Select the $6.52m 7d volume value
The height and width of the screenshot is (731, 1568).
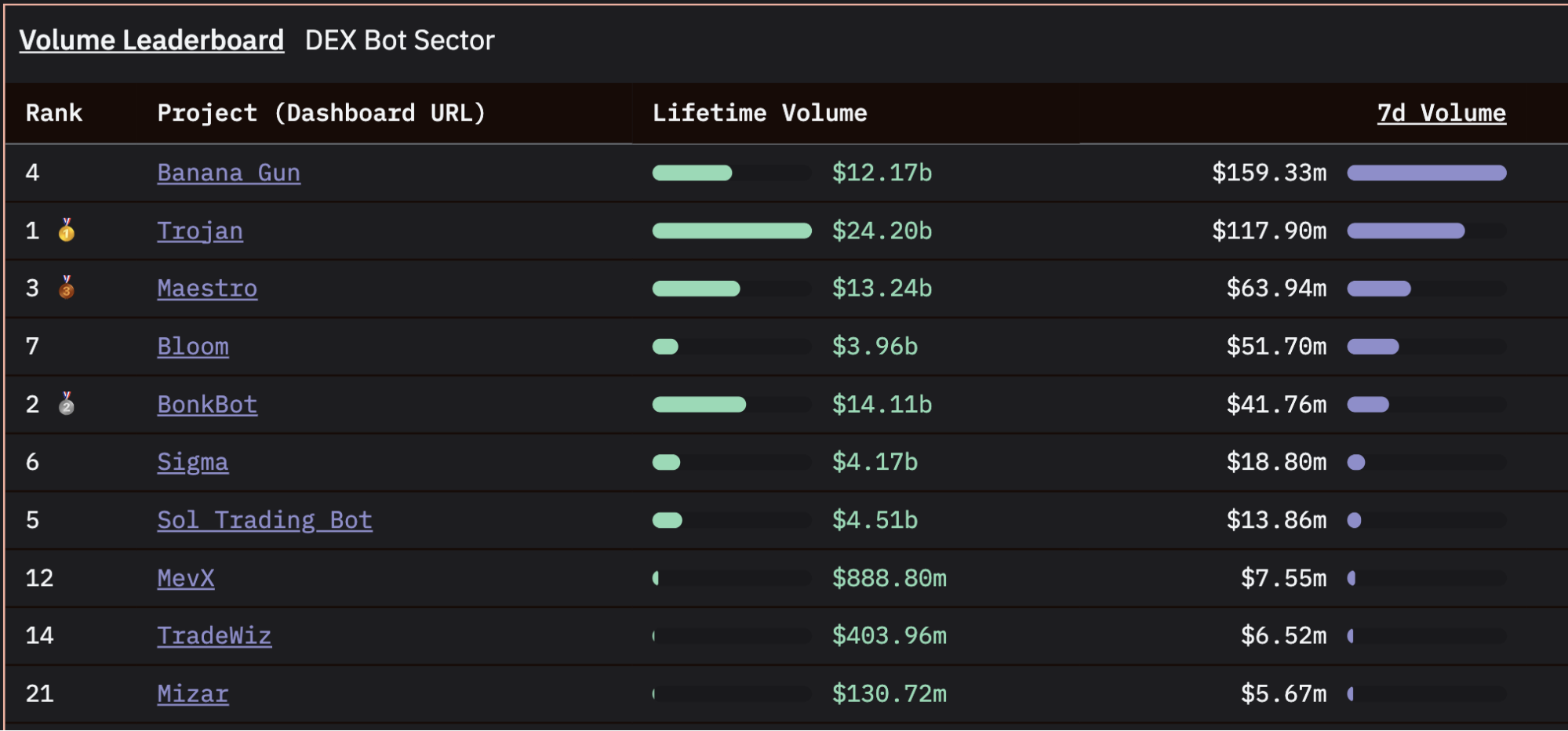coord(1284,635)
